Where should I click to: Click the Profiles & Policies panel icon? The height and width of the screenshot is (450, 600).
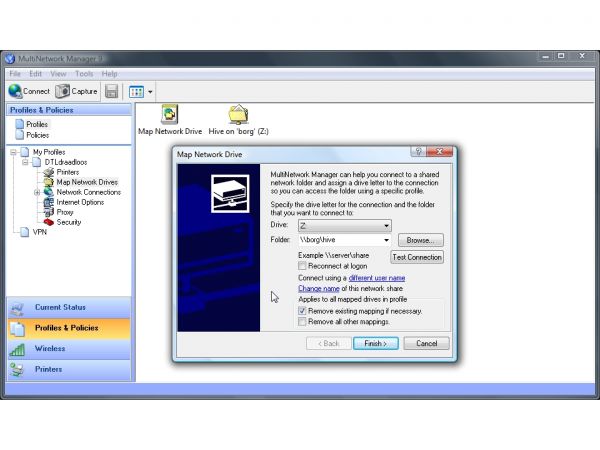(x=18, y=328)
